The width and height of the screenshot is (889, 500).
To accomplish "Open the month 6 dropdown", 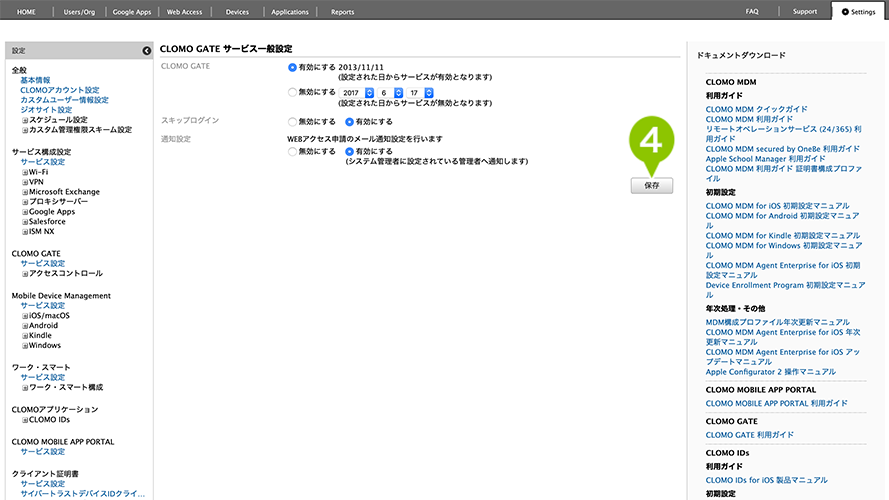I will click(x=391, y=92).
